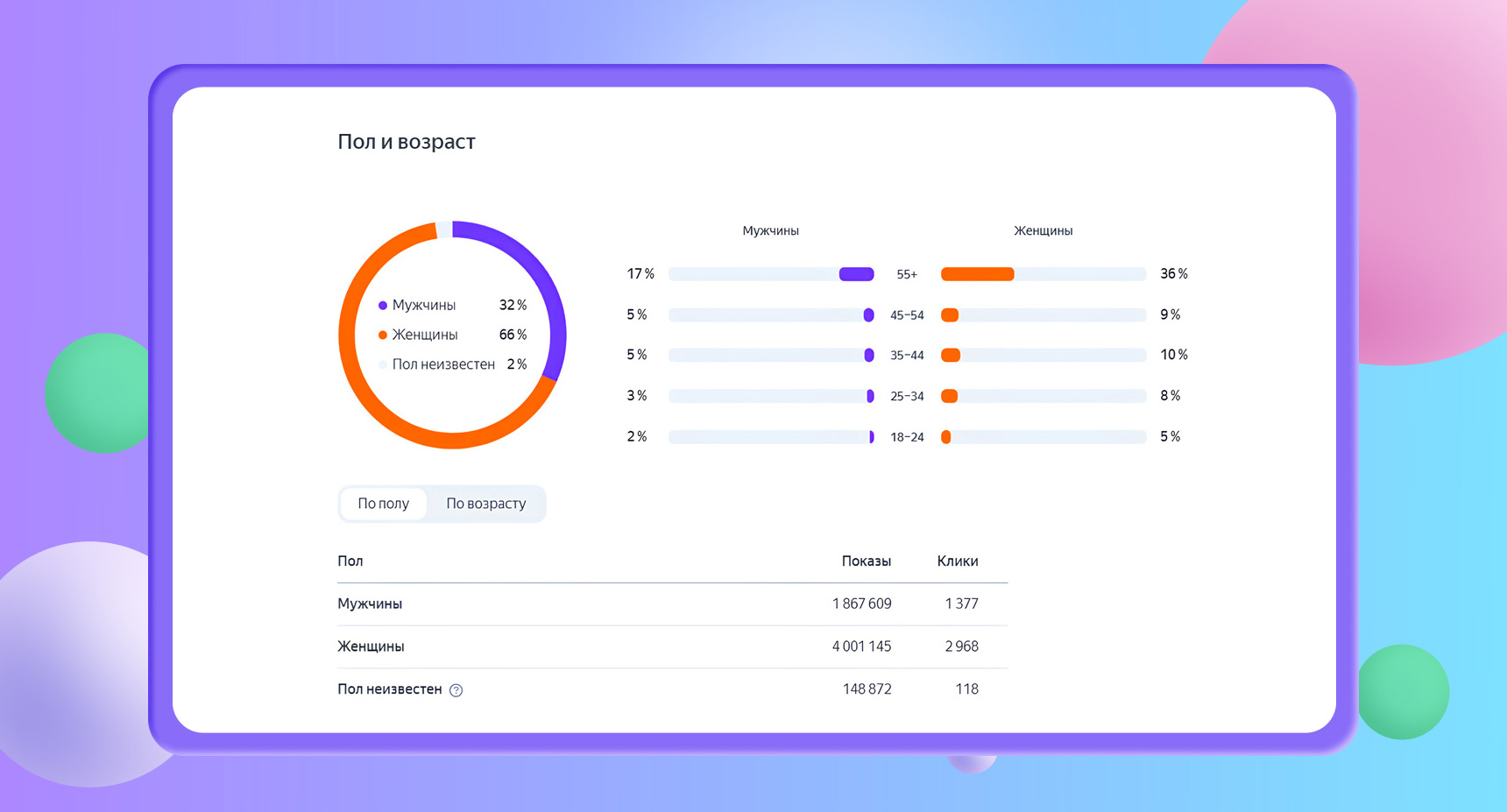
Task: Click the «Мужчины» chart column heading
Action: tap(771, 231)
